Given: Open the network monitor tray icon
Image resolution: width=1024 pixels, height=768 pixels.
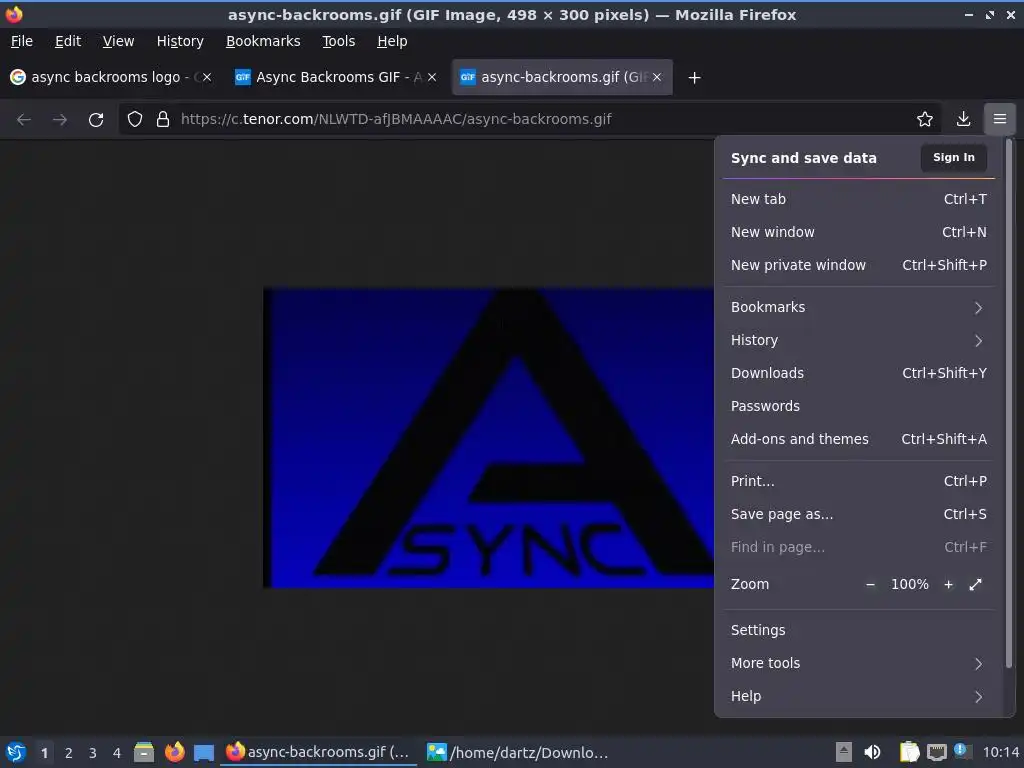Looking at the screenshot, I should 936,752.
